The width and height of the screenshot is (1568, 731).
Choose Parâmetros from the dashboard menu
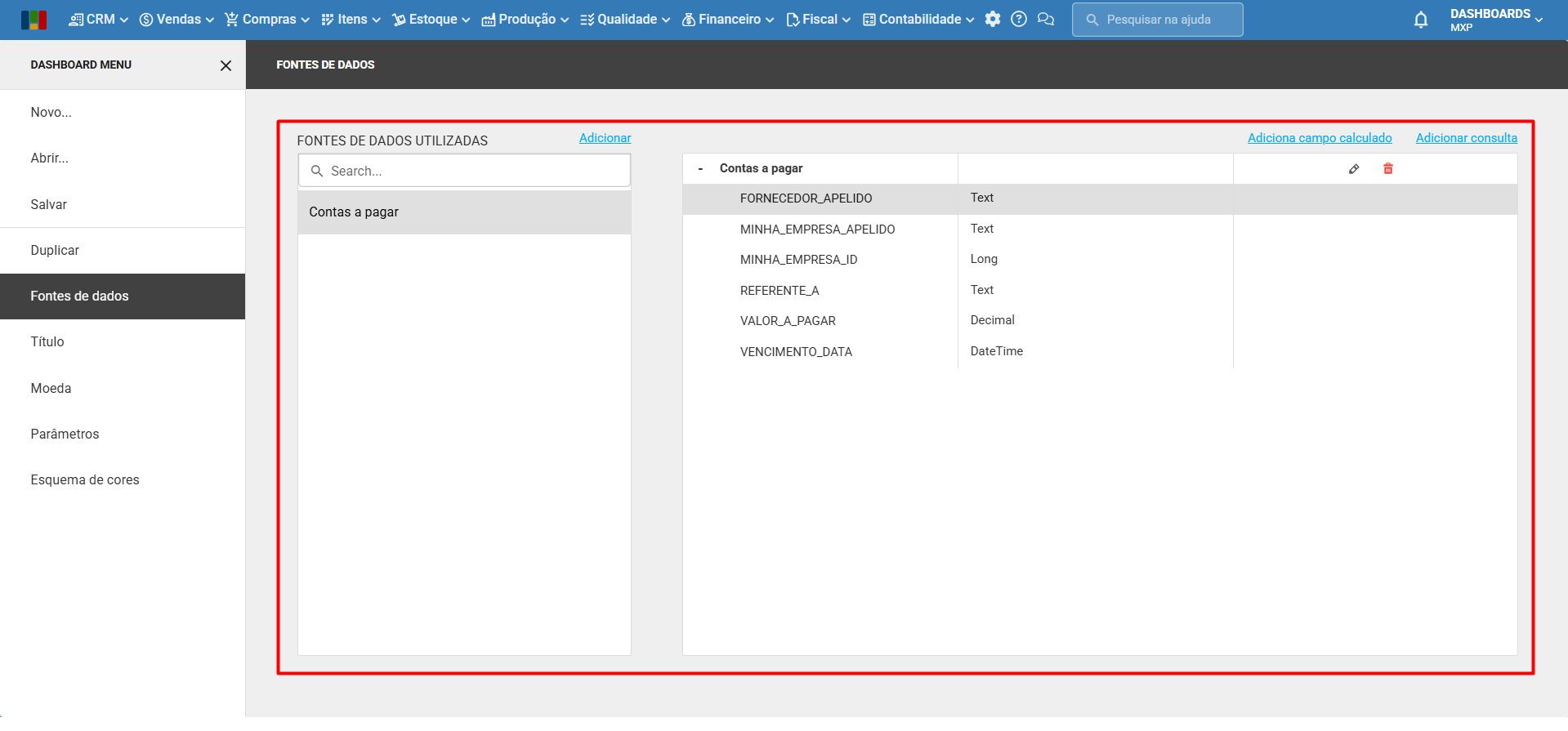point(65,435)
